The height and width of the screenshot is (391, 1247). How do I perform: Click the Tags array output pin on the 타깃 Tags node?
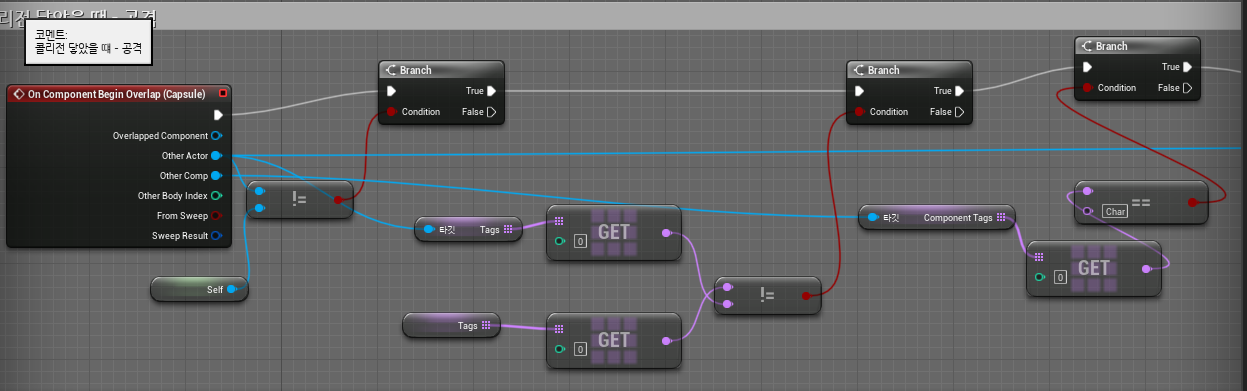(508, 230)
